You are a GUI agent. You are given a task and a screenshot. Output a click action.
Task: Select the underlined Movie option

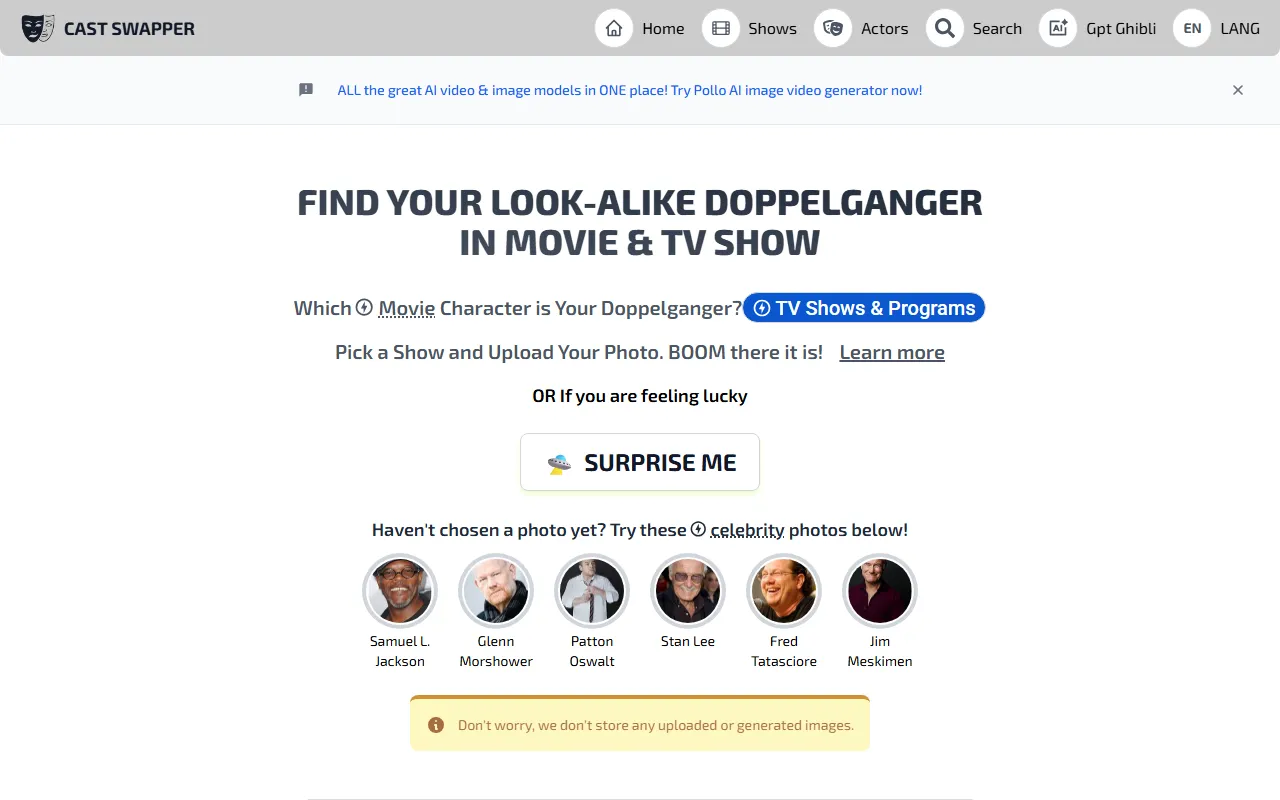click(406, 308)
